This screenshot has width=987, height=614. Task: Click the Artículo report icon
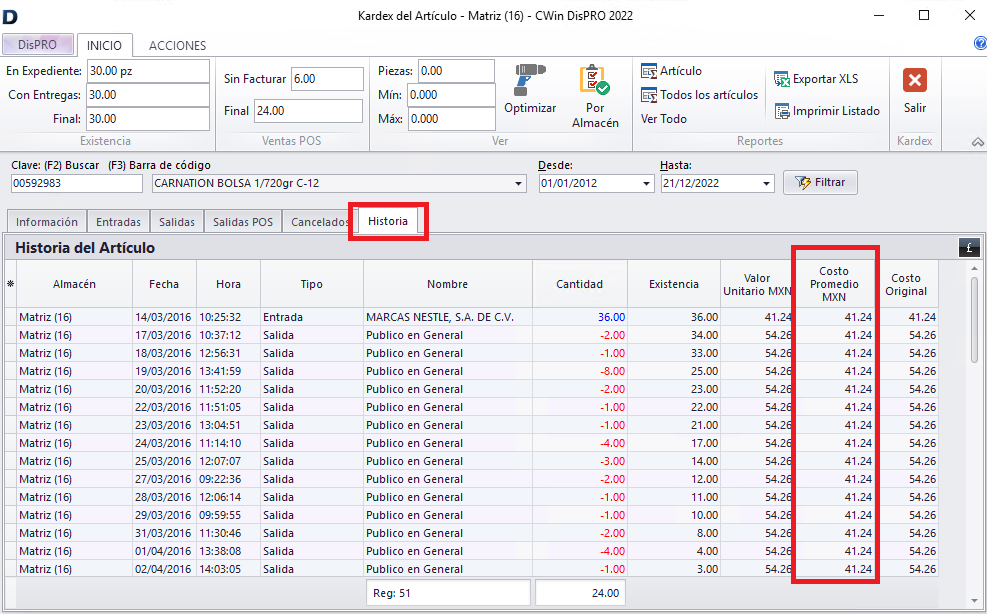(x=649, y=71)
